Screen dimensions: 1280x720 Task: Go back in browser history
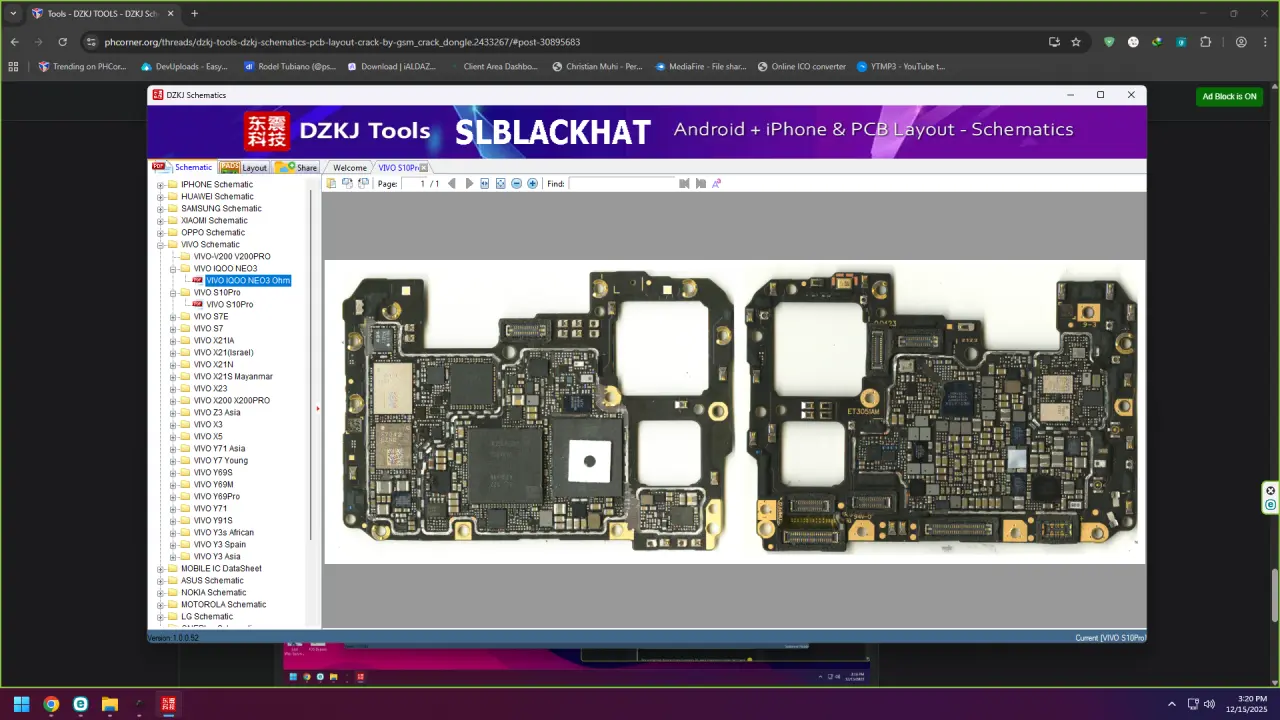14,42
